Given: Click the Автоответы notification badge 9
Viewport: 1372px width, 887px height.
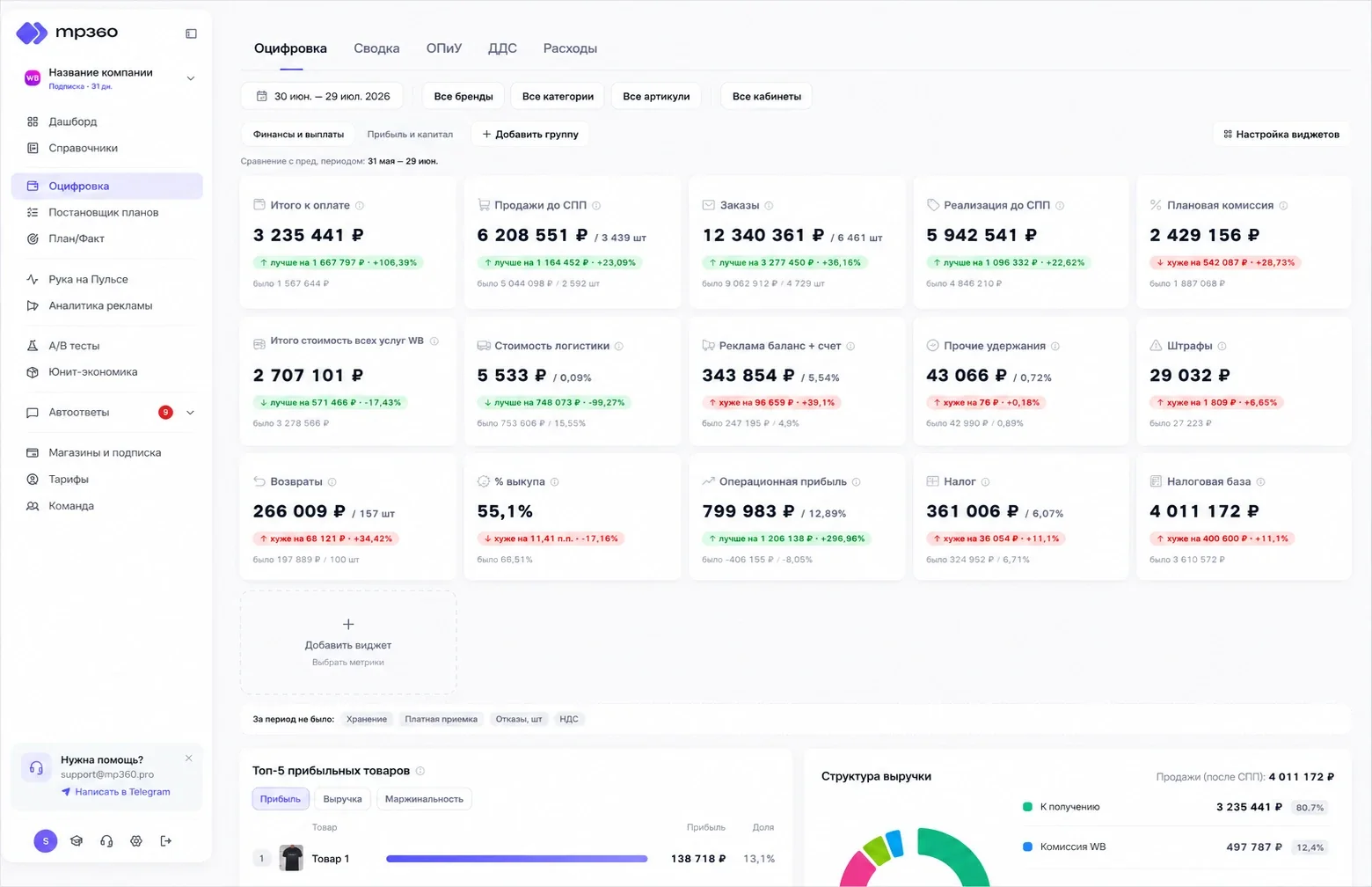Looking at the screenshot, I should [165, 413].
